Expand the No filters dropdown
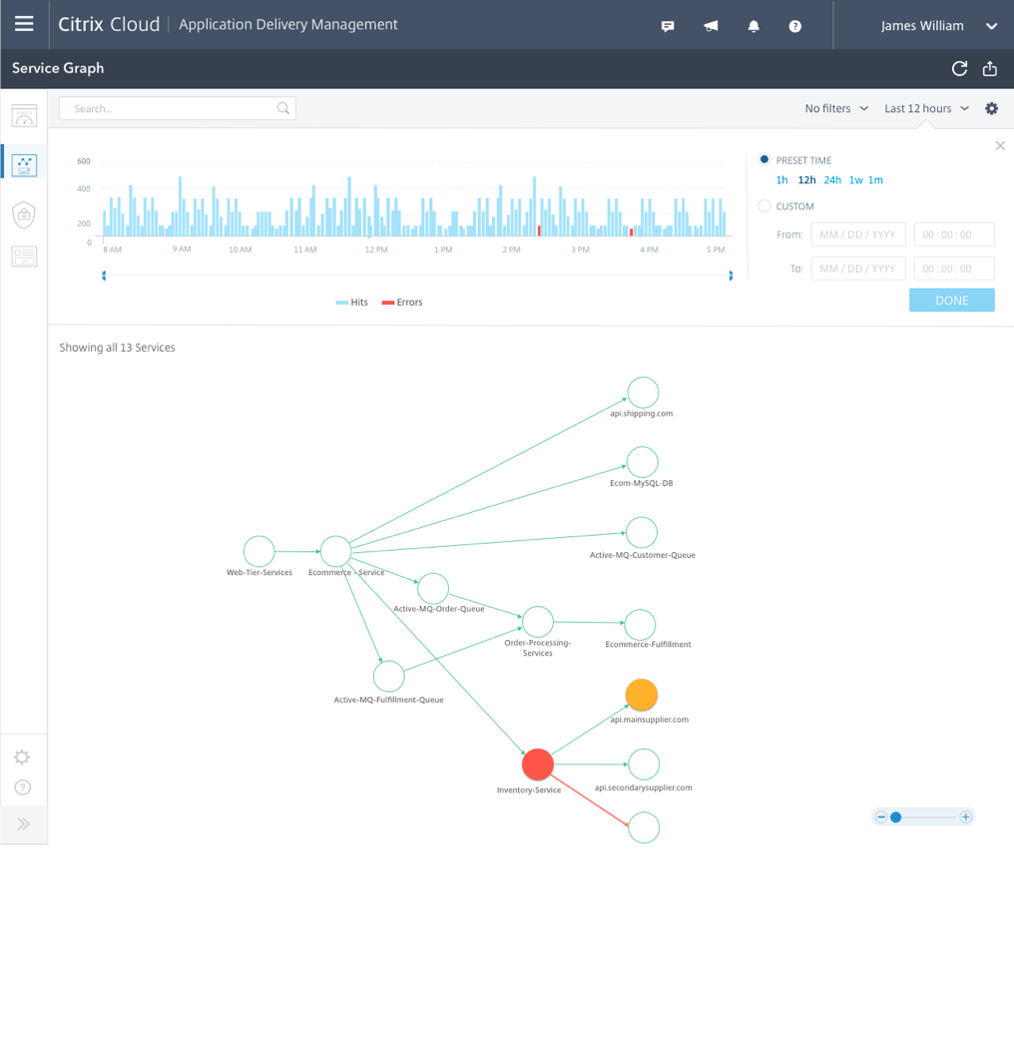Image resolution: width=1014 pixels, height=1052 pixels. [836, 109]
